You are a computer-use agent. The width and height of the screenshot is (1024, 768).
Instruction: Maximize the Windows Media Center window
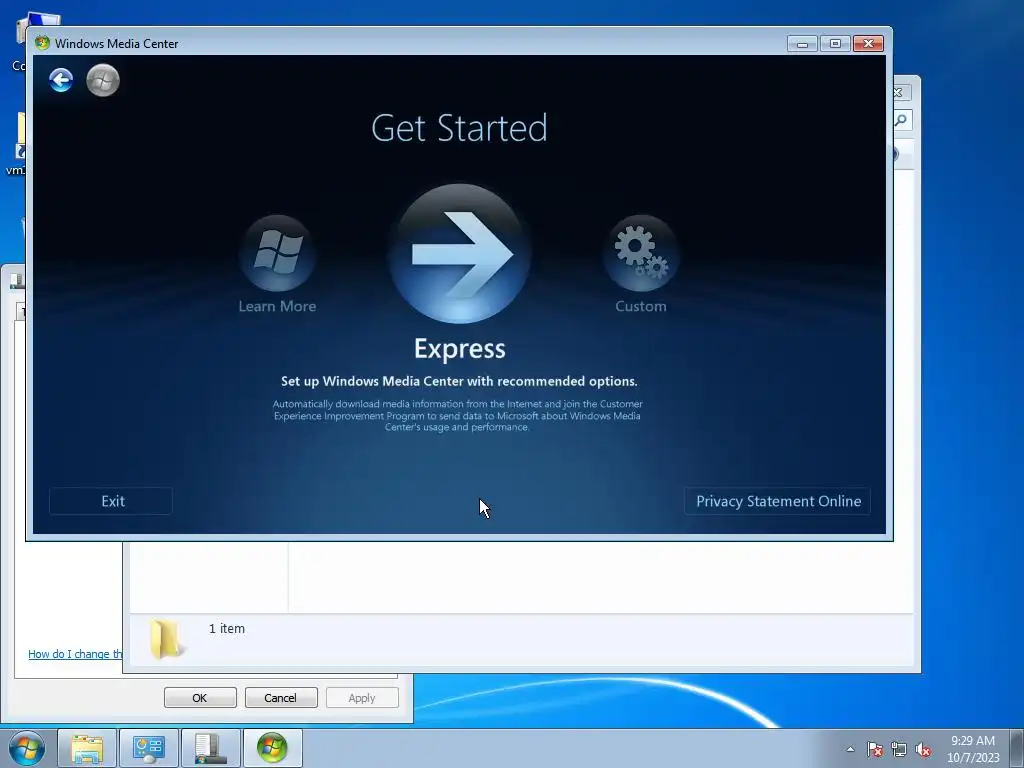click(835, 44)
